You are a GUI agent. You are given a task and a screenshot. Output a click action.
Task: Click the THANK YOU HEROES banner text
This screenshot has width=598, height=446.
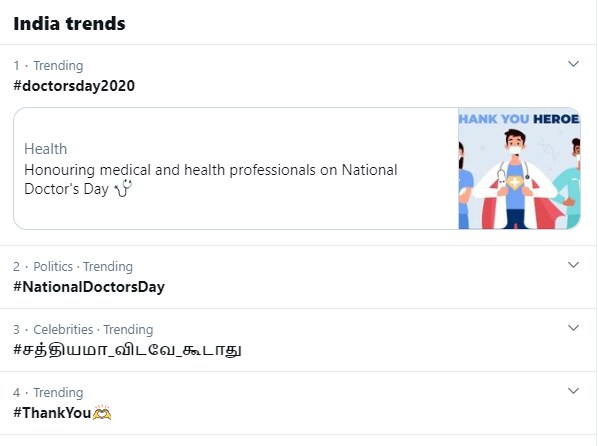519,119
